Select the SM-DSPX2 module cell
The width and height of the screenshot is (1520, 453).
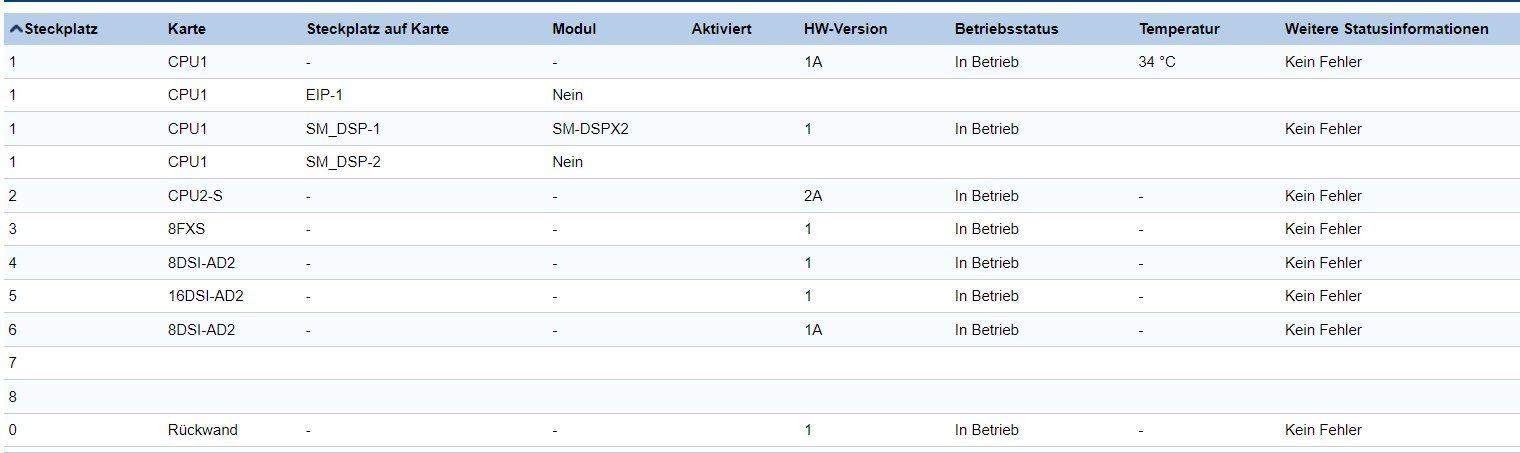tap(590, 129)
